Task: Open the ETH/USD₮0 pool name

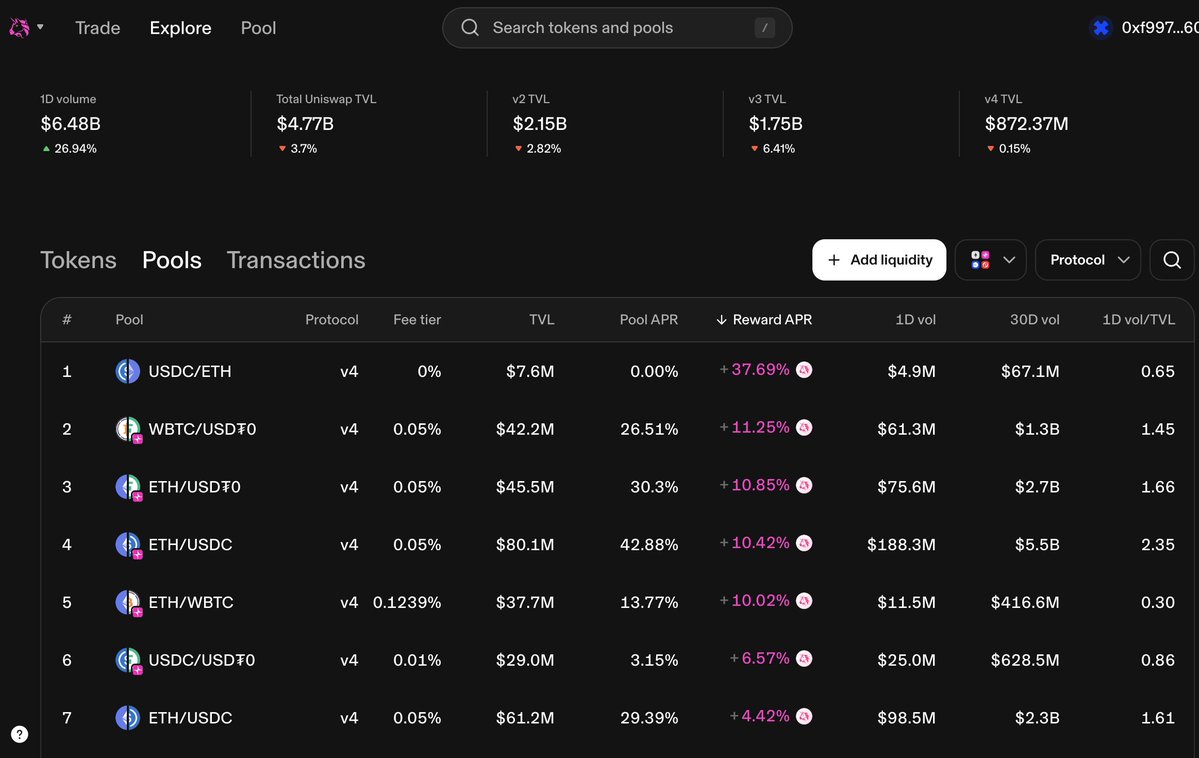Action: [194, 487]
